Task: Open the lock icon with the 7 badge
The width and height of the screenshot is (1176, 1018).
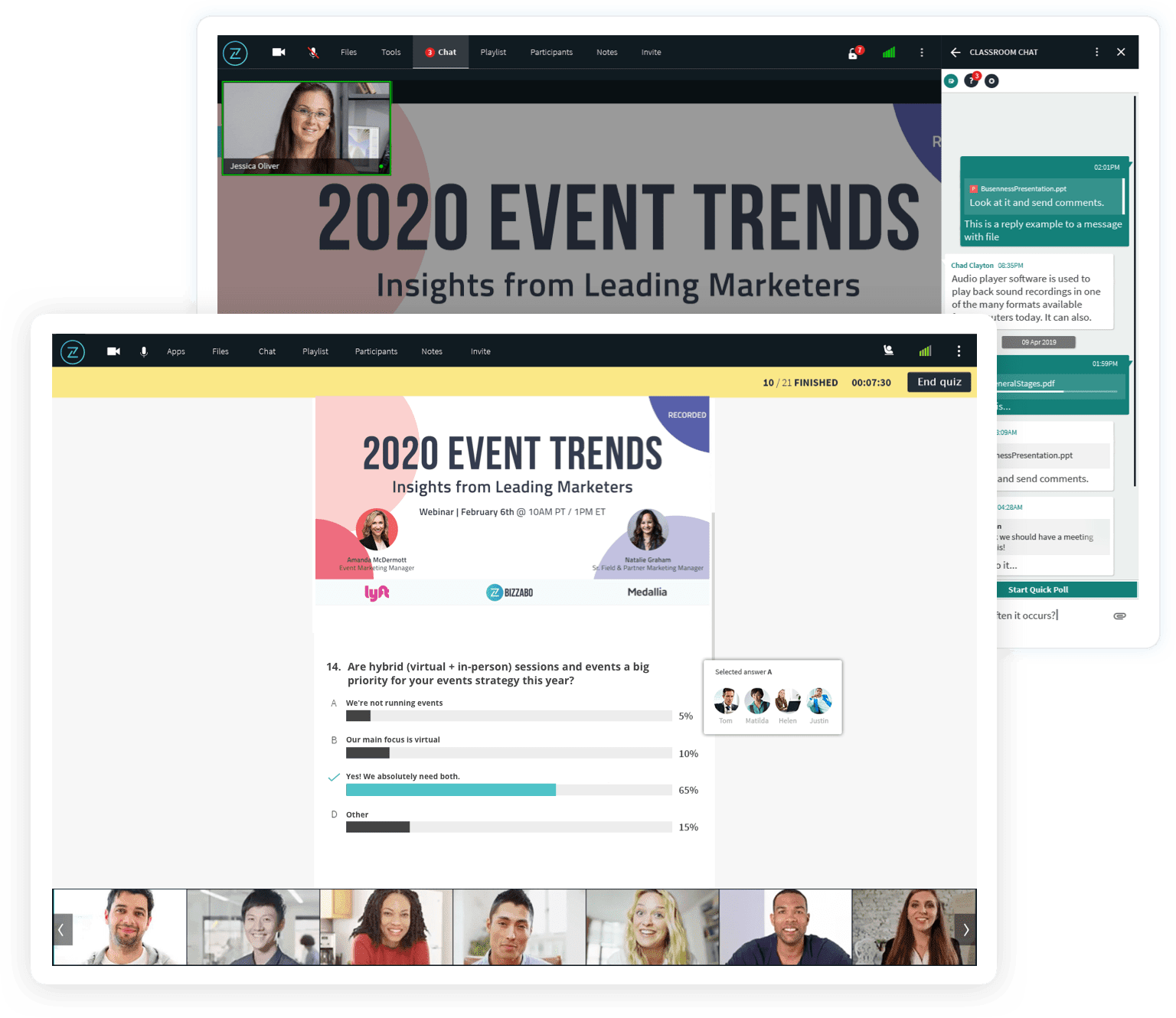Action: click(855, 52)
